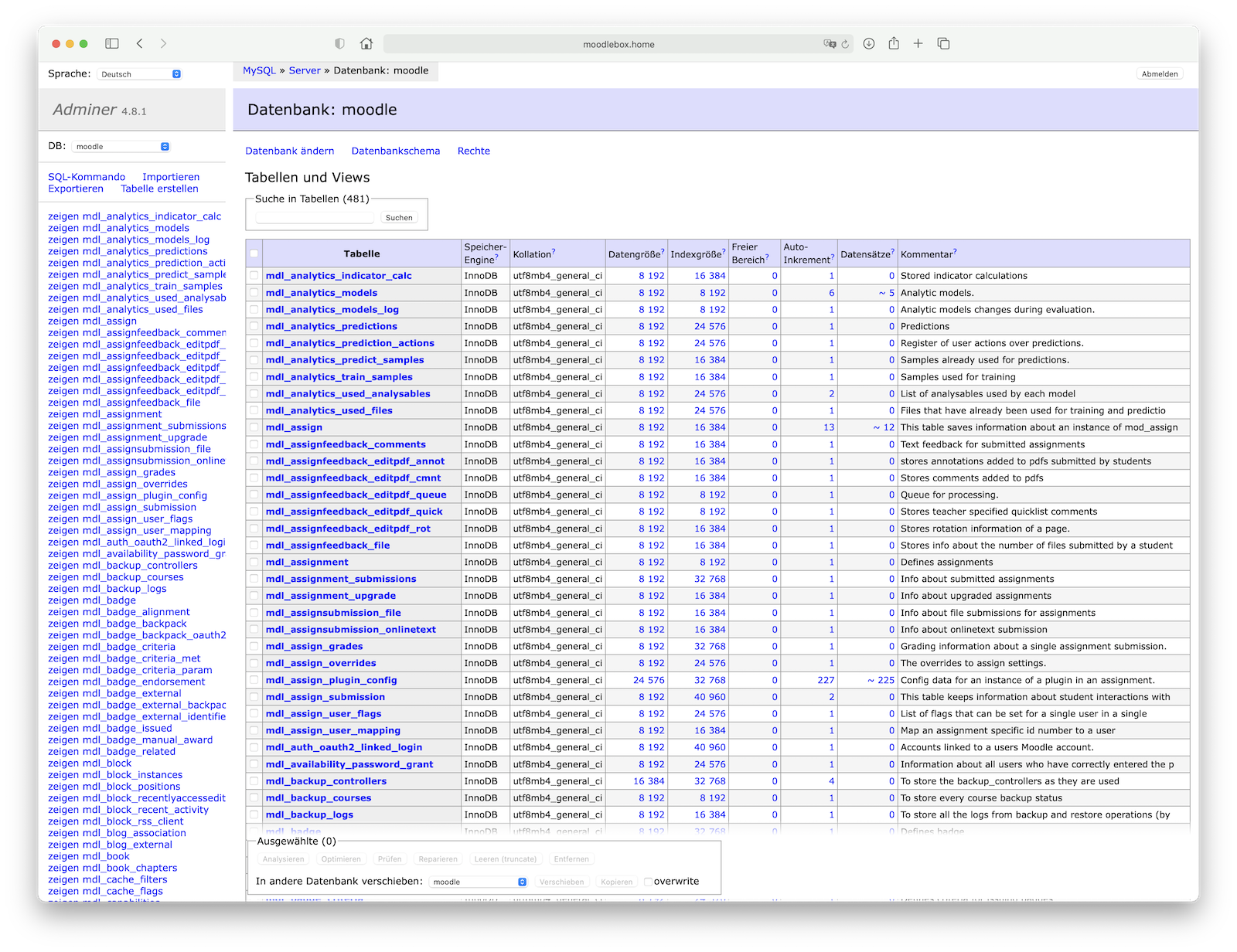Open a new tab with plus icon
The width and height of the screenshot is (1237, 952).
pyautogui.click(x=918, y=44)
